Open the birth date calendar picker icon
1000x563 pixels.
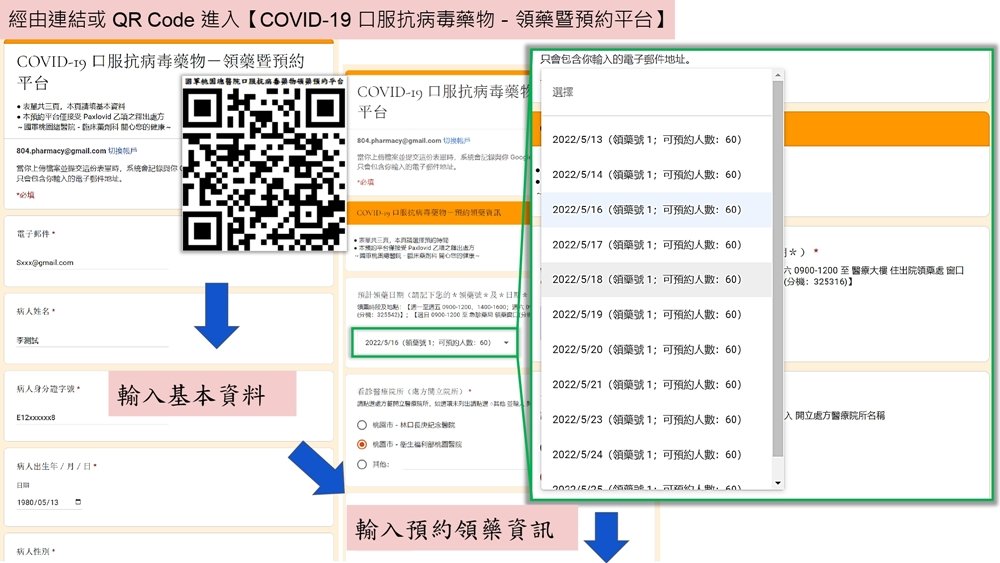tap(78, 502)
